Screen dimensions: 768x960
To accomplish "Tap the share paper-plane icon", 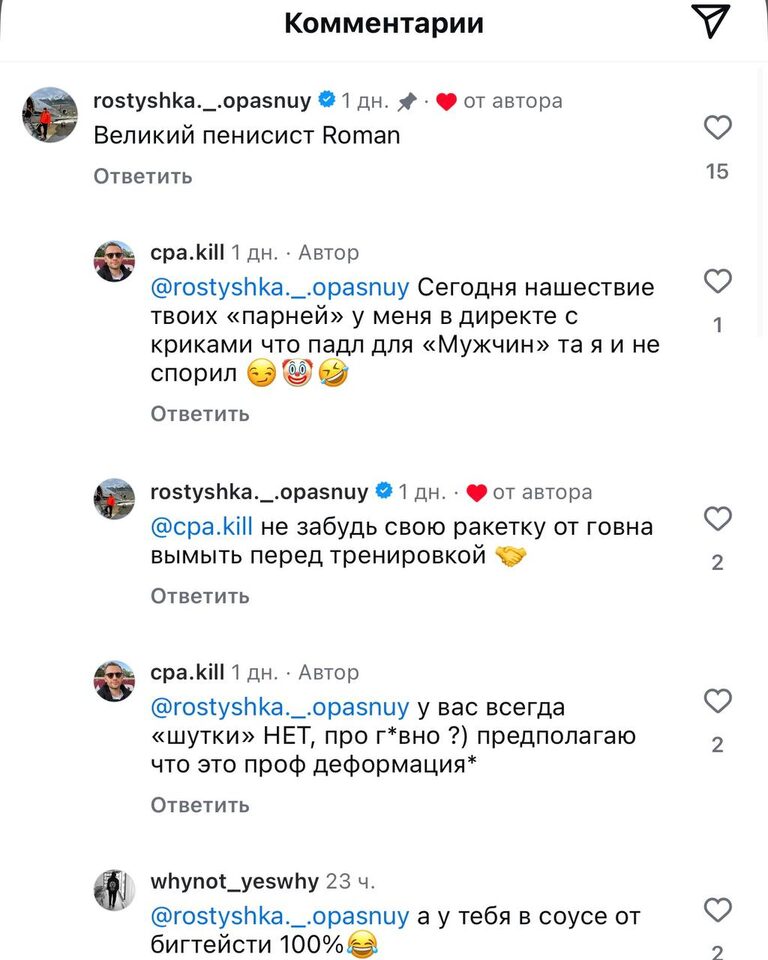I will click(711, 22).
